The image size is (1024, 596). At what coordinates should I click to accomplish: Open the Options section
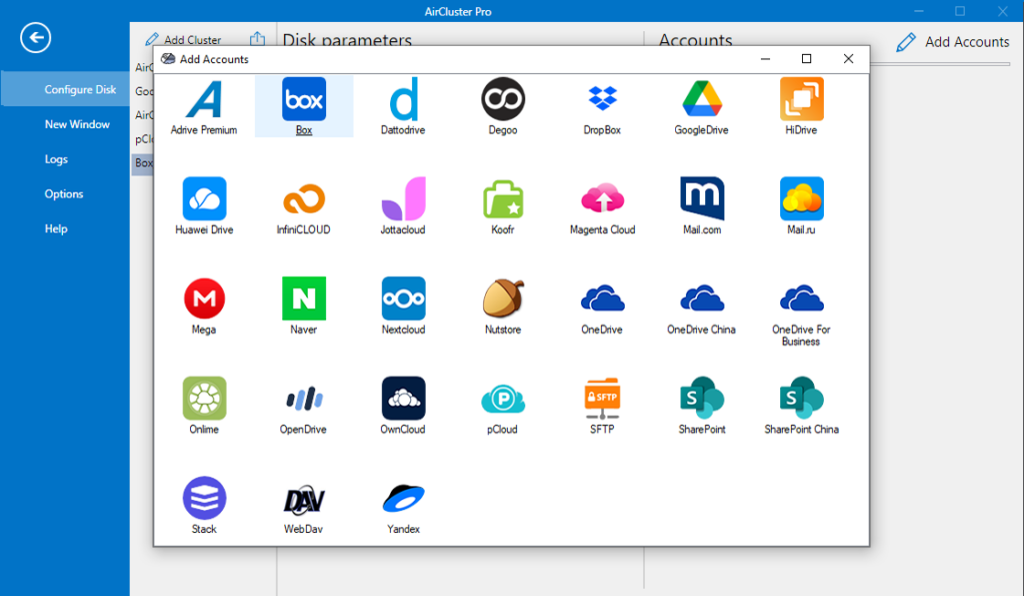(65, 193)
